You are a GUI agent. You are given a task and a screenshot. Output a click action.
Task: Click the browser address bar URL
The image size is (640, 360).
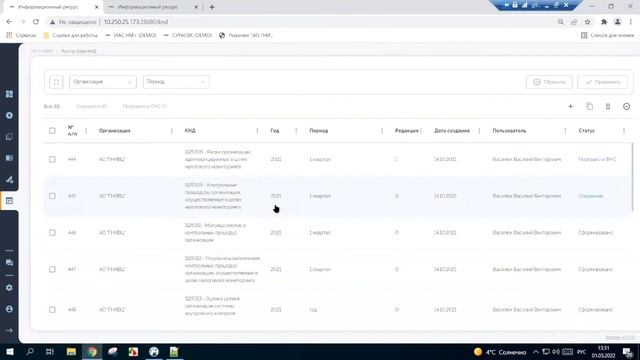coord(136,22)
